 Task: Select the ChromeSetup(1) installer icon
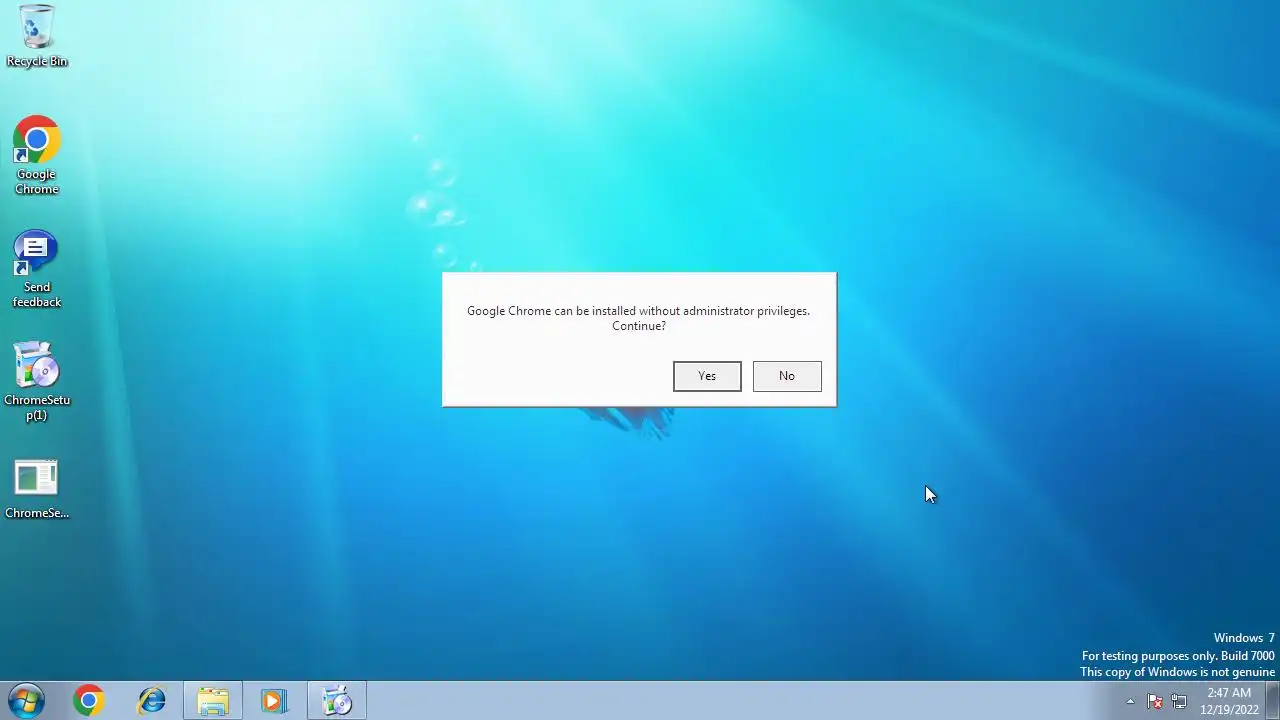click(x=37, y=383)
